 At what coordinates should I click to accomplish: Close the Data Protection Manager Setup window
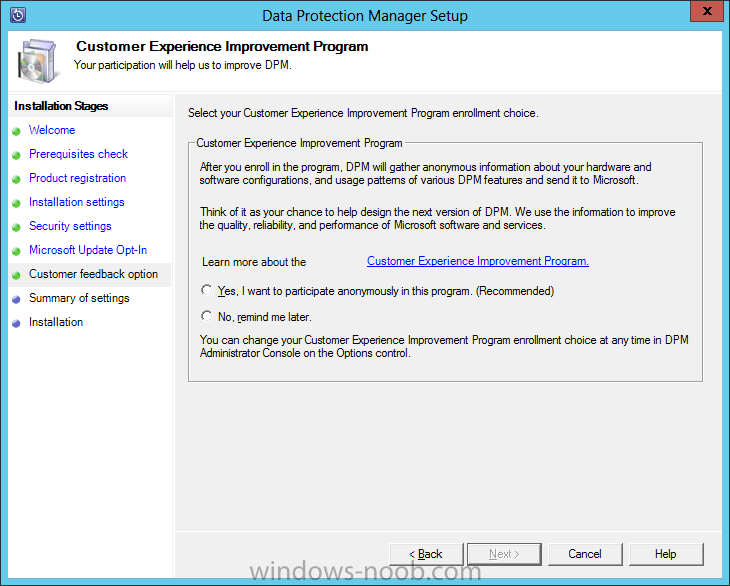coord(707,11)
